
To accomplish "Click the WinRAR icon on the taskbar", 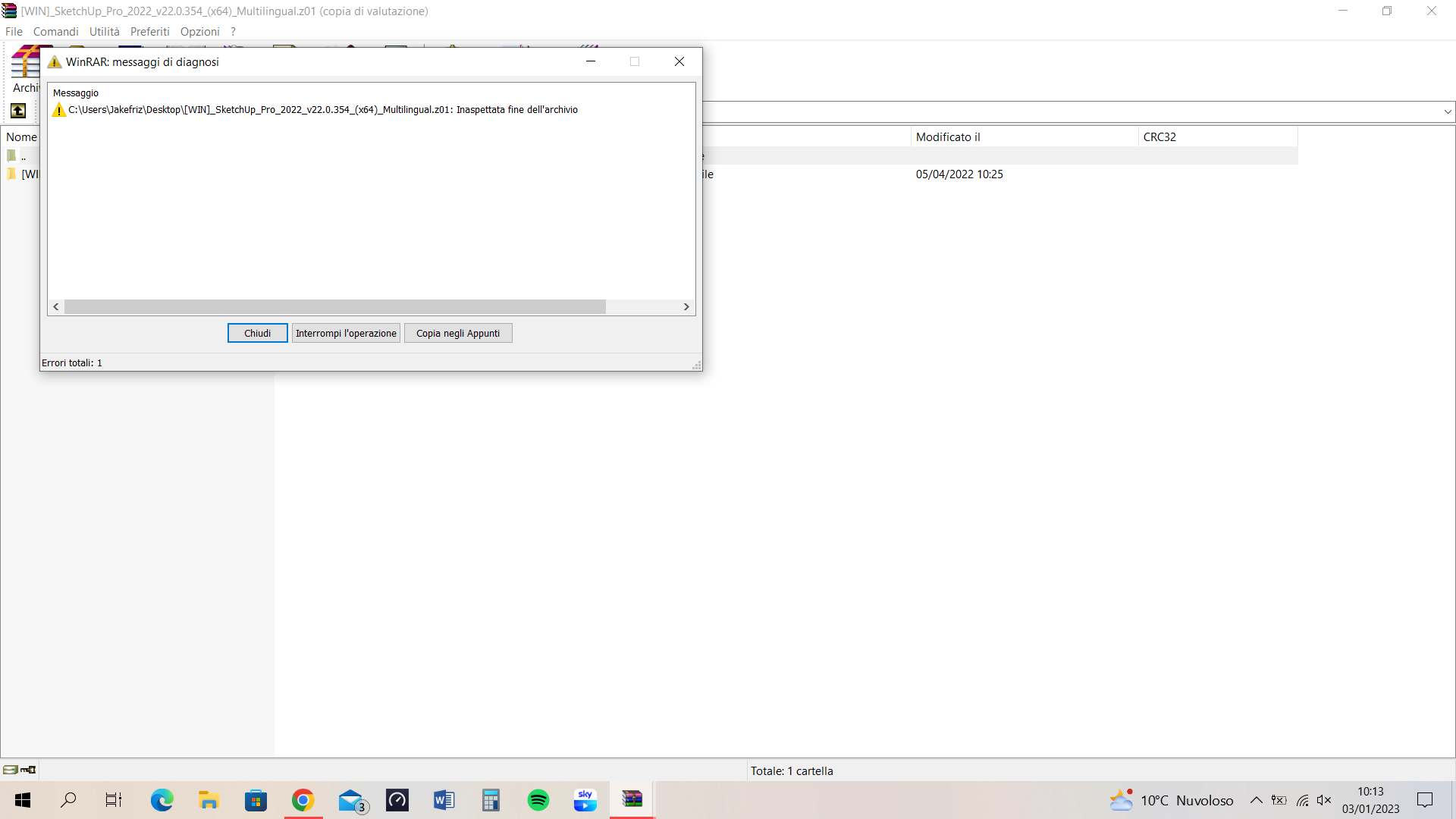I will pos(632,800).
